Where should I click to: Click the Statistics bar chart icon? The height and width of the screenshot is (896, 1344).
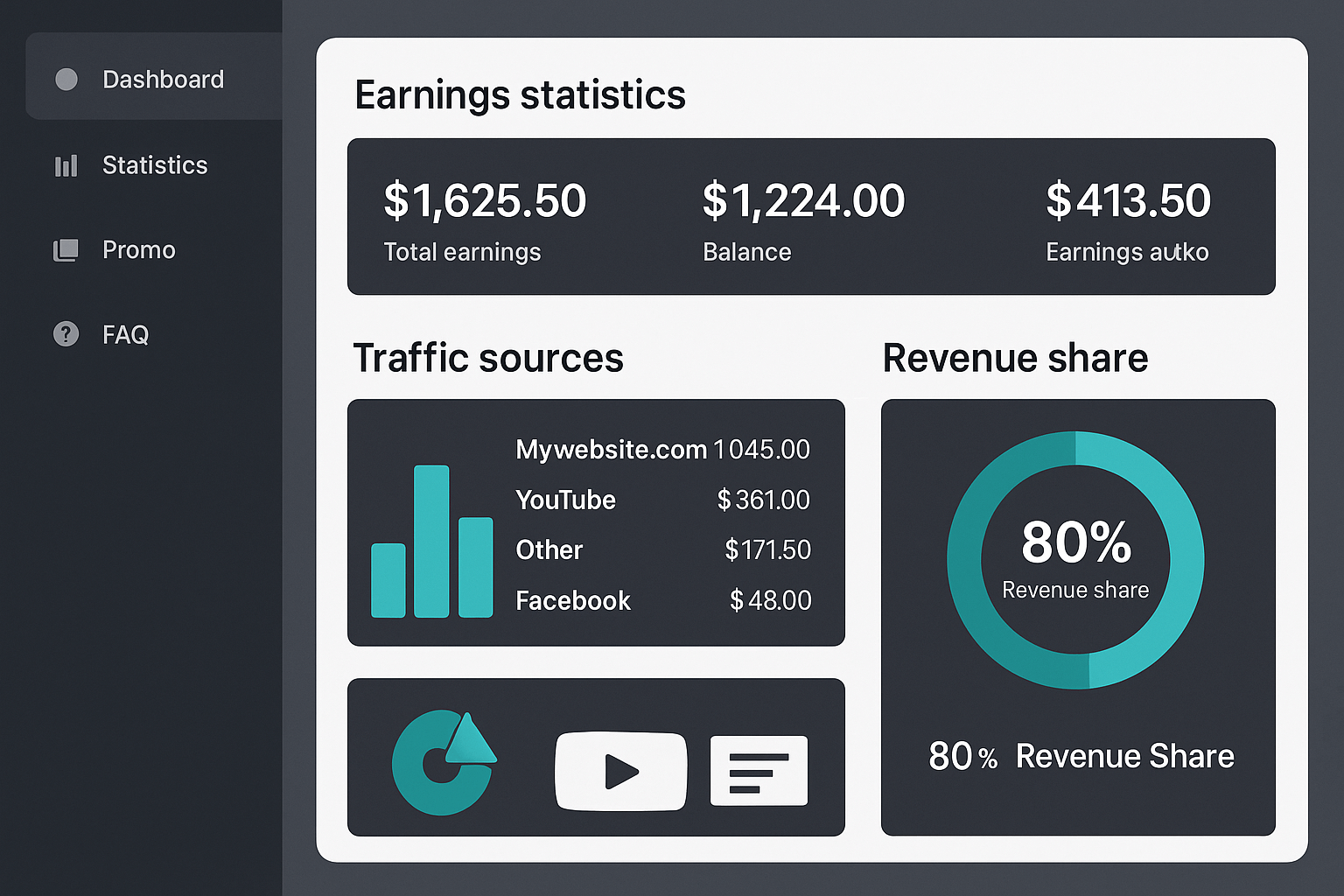66,165
